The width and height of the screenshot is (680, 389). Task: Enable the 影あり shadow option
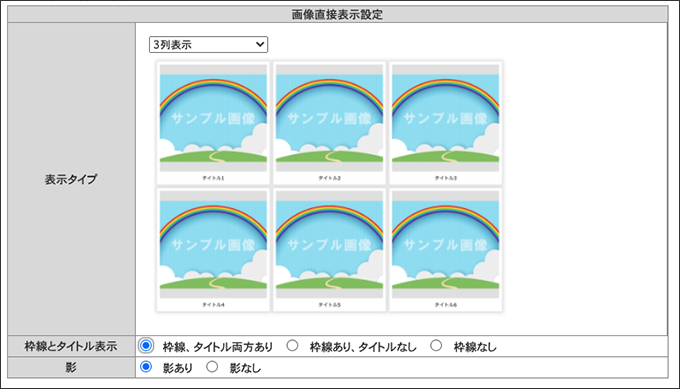146,367
